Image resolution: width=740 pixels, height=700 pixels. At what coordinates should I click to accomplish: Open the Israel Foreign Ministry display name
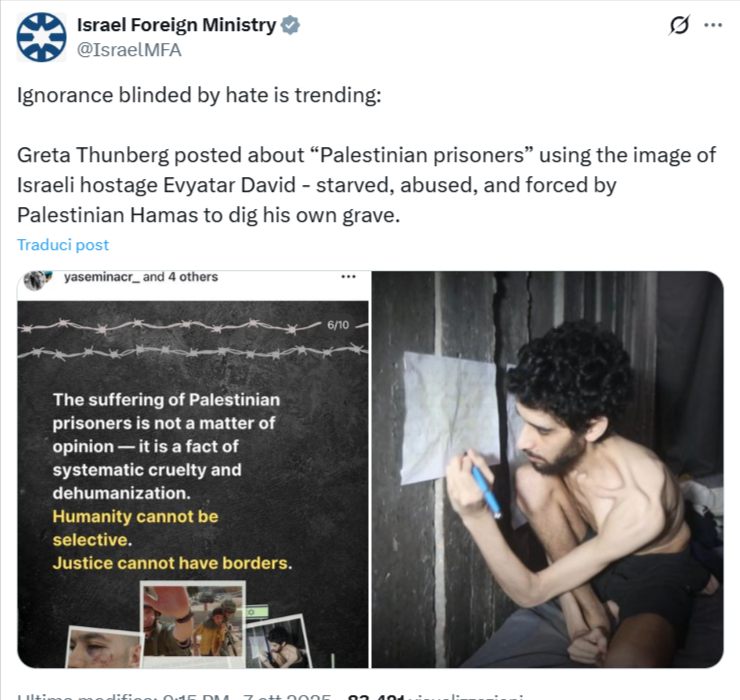[x=177, y=25]
